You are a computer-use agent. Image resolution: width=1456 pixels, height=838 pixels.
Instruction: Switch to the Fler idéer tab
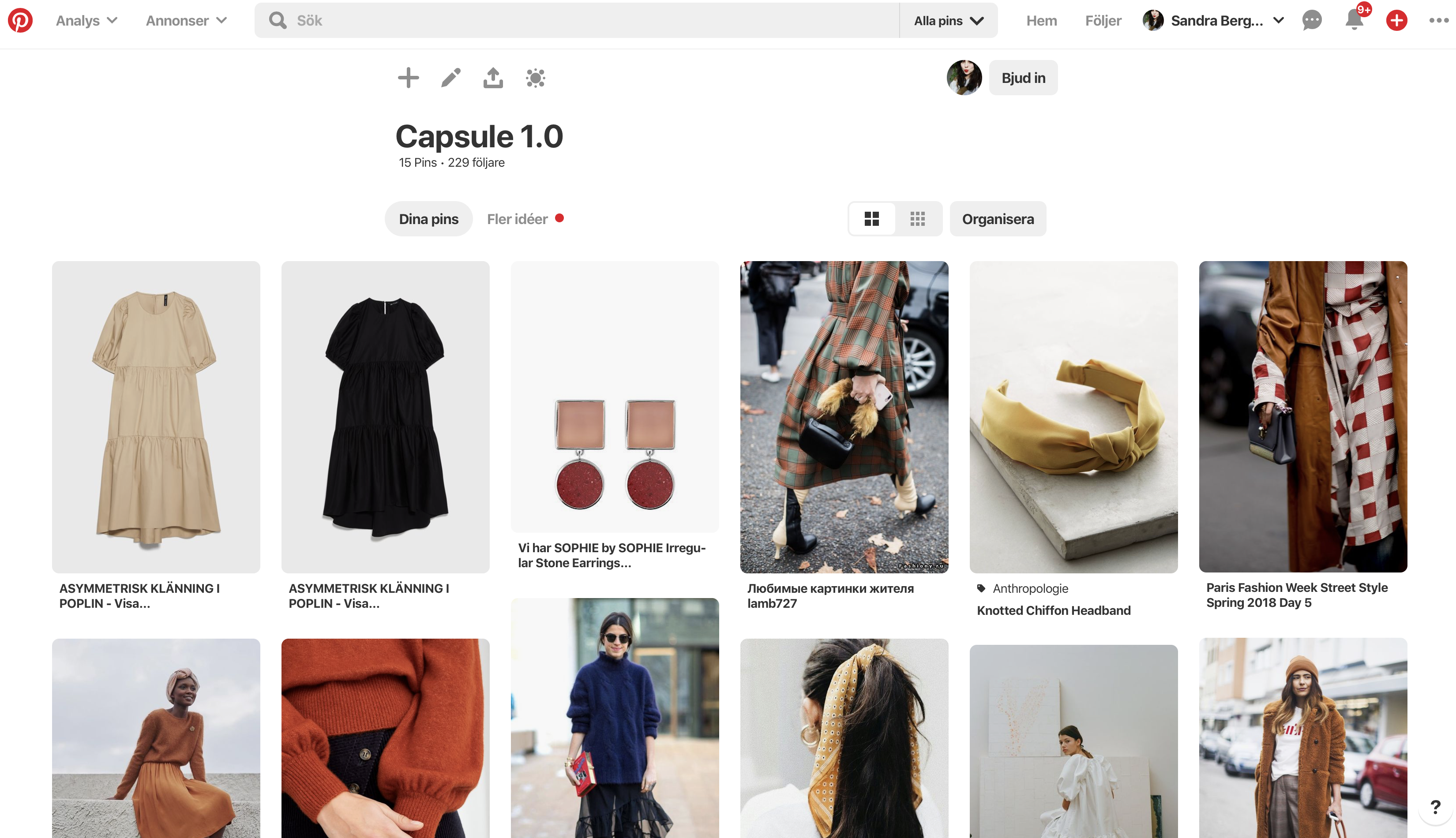(517, 219)
